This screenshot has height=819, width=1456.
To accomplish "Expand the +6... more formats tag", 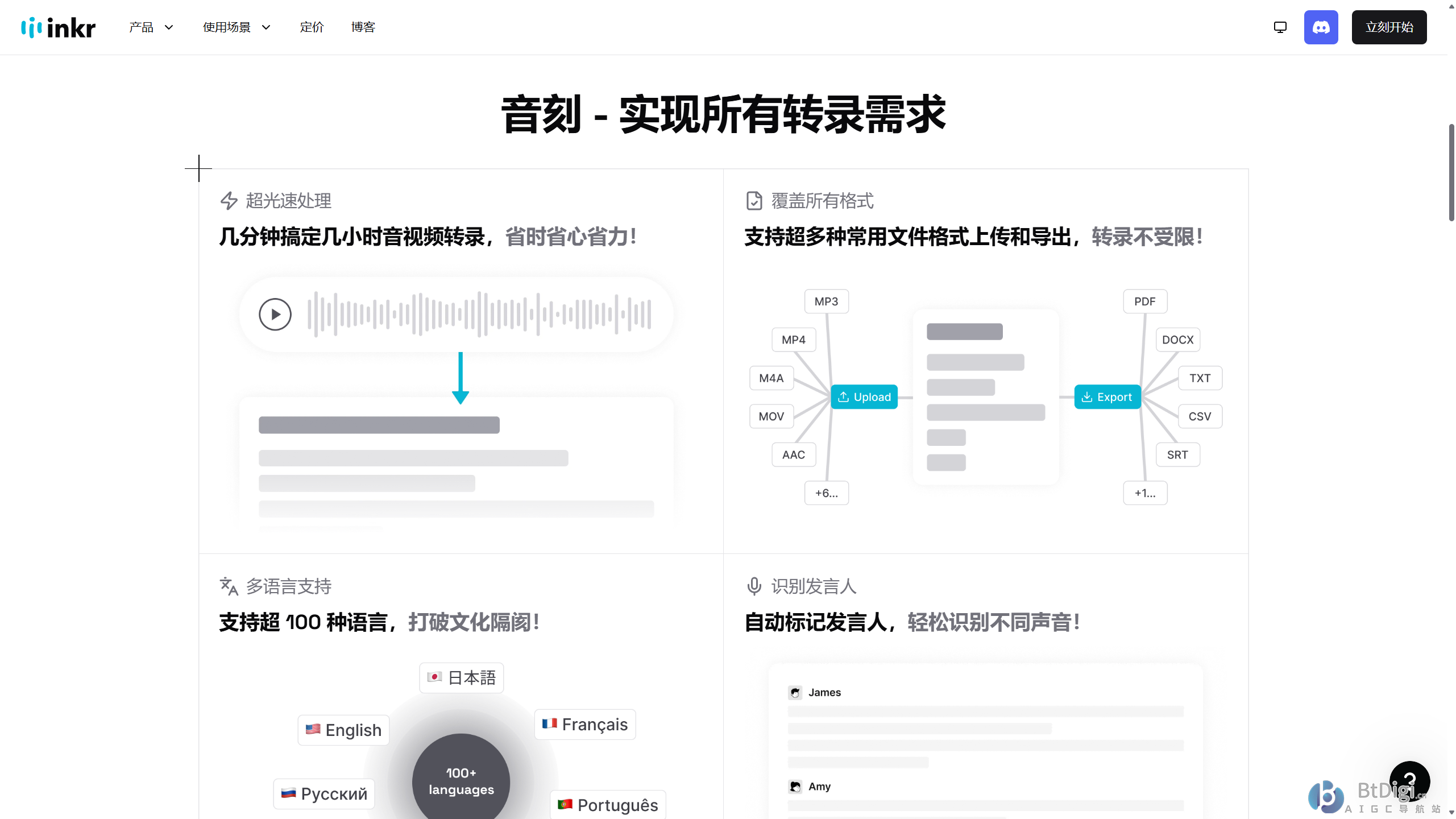I will pyautogui.click(x=826, y=493).
